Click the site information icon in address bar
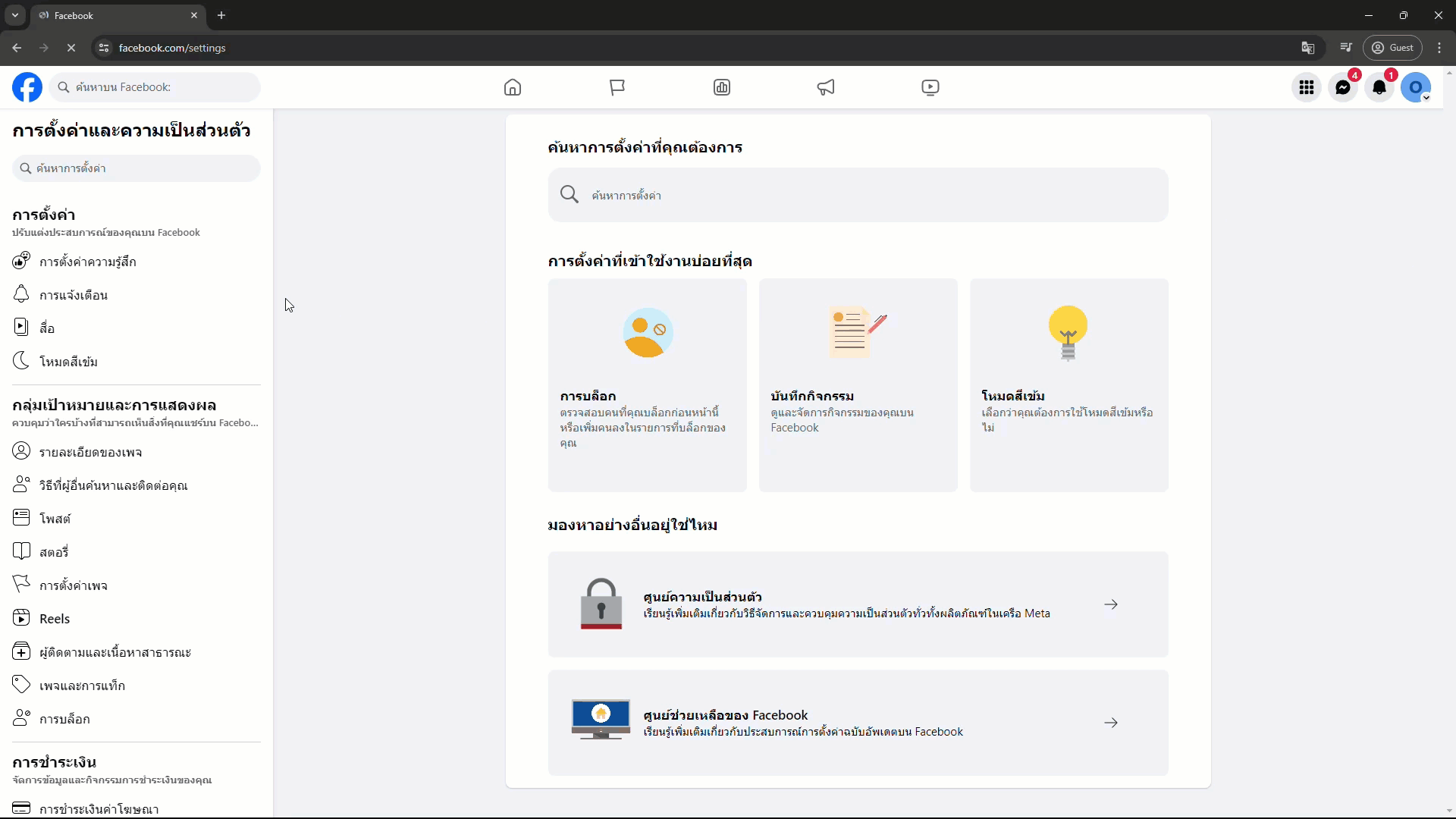The height and width of the screenshot is (819, 1456). pyautogui.click(x=104, y=48)
